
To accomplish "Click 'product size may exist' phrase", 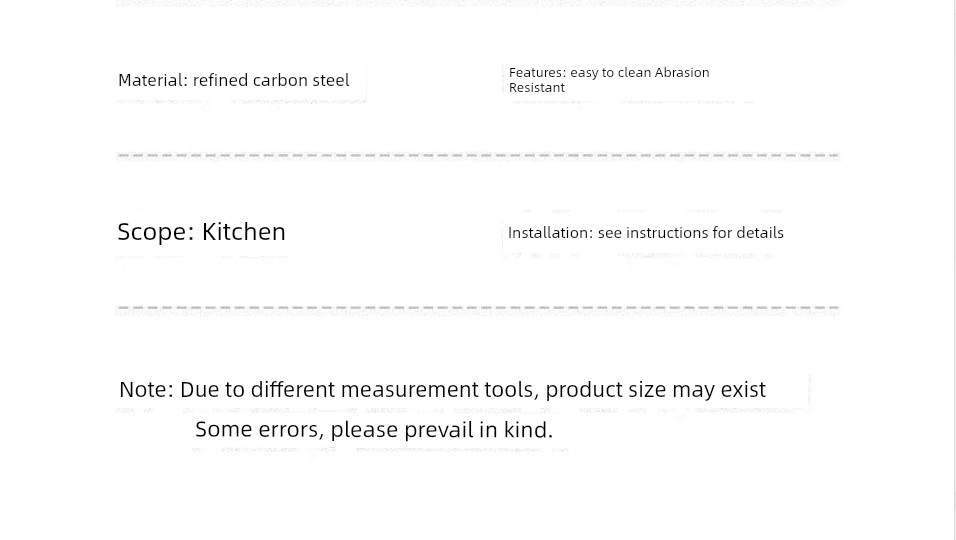I will [655, 390].
